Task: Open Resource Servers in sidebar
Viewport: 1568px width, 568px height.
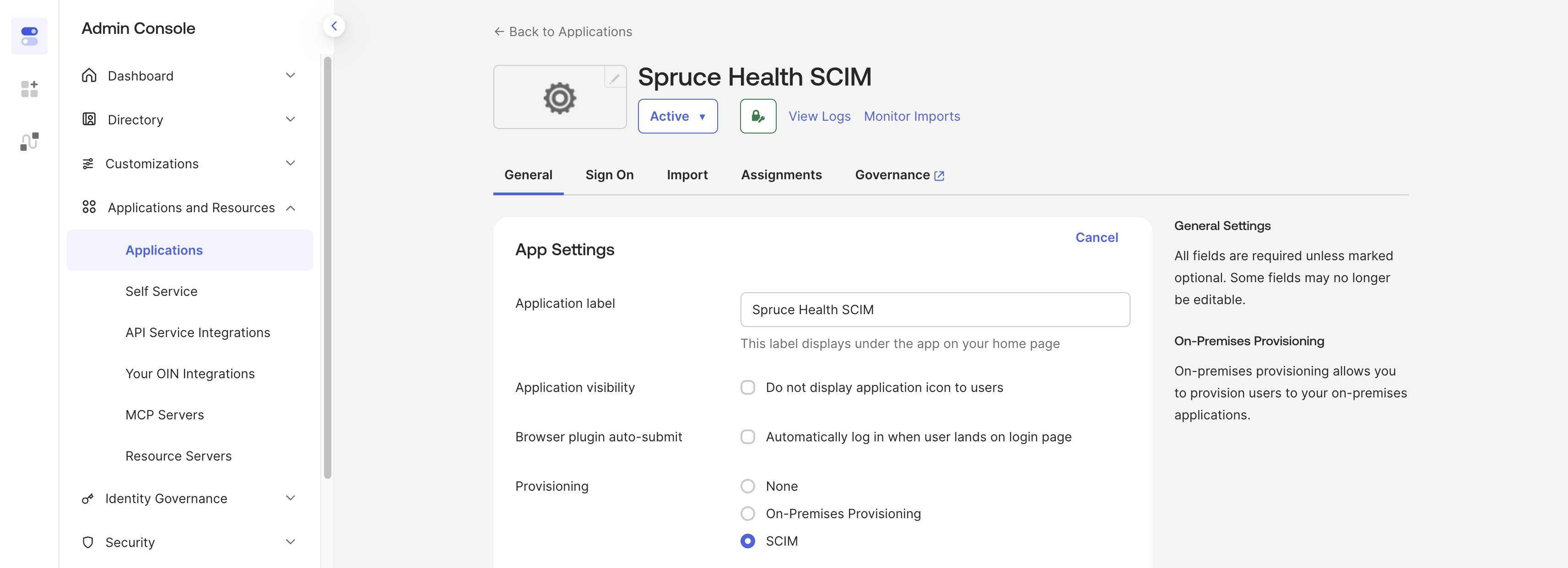Action: pyautogui.click(x=178, y=456)
